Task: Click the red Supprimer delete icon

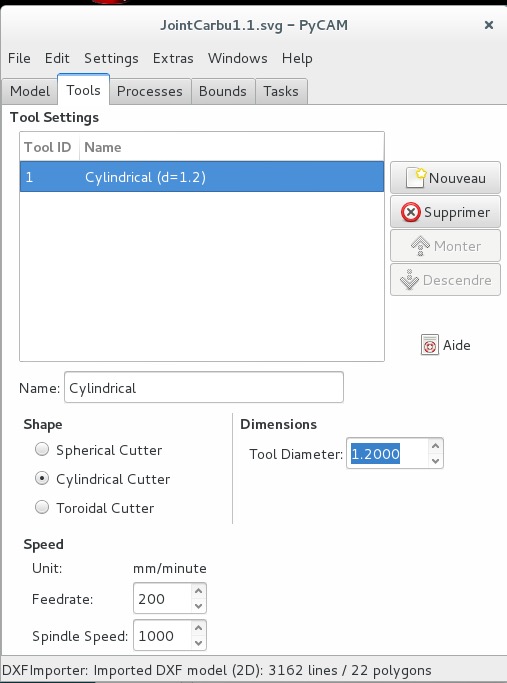Action: tap(410, 212)
